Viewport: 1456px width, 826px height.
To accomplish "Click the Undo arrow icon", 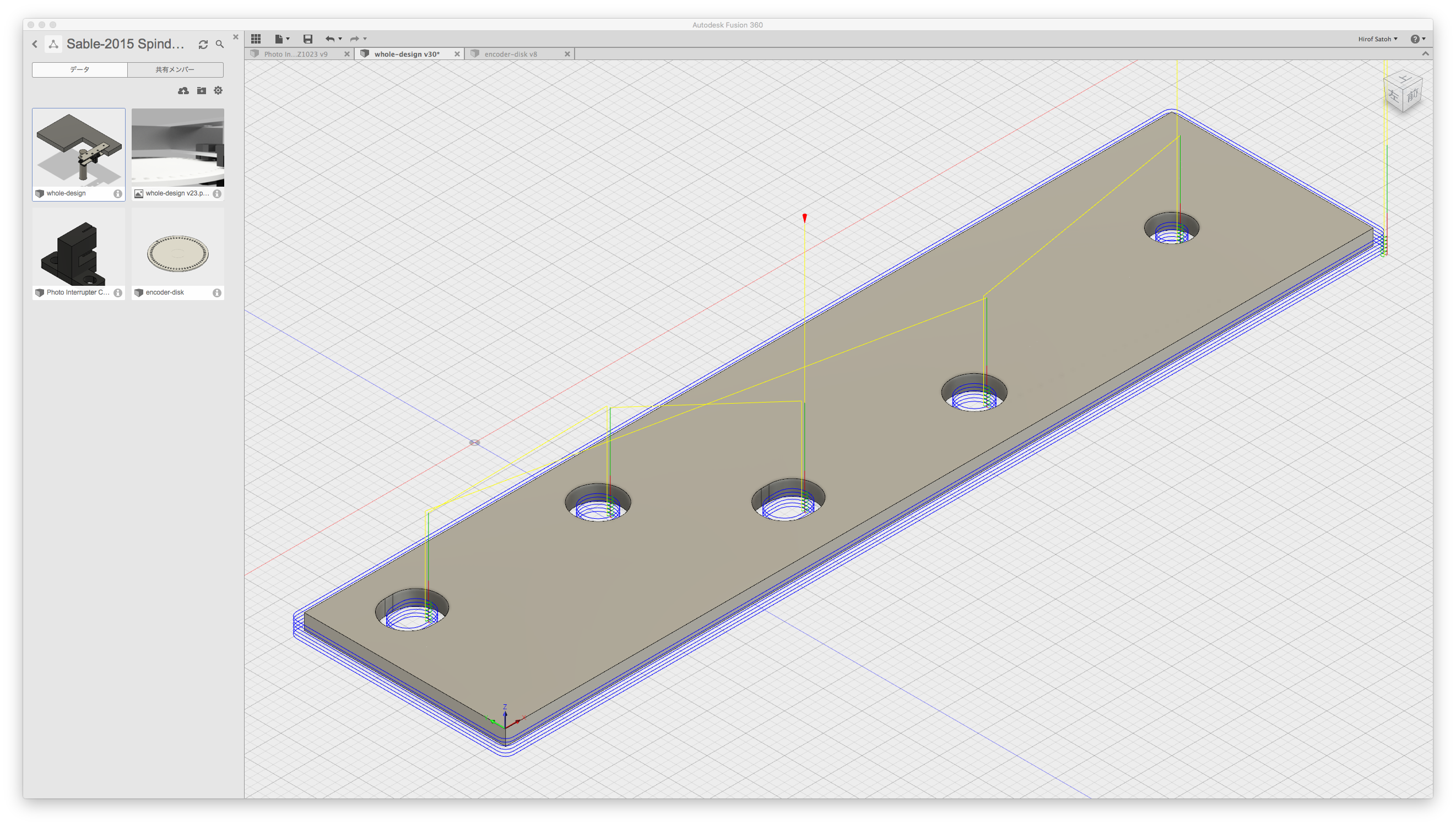I will 329,39.
